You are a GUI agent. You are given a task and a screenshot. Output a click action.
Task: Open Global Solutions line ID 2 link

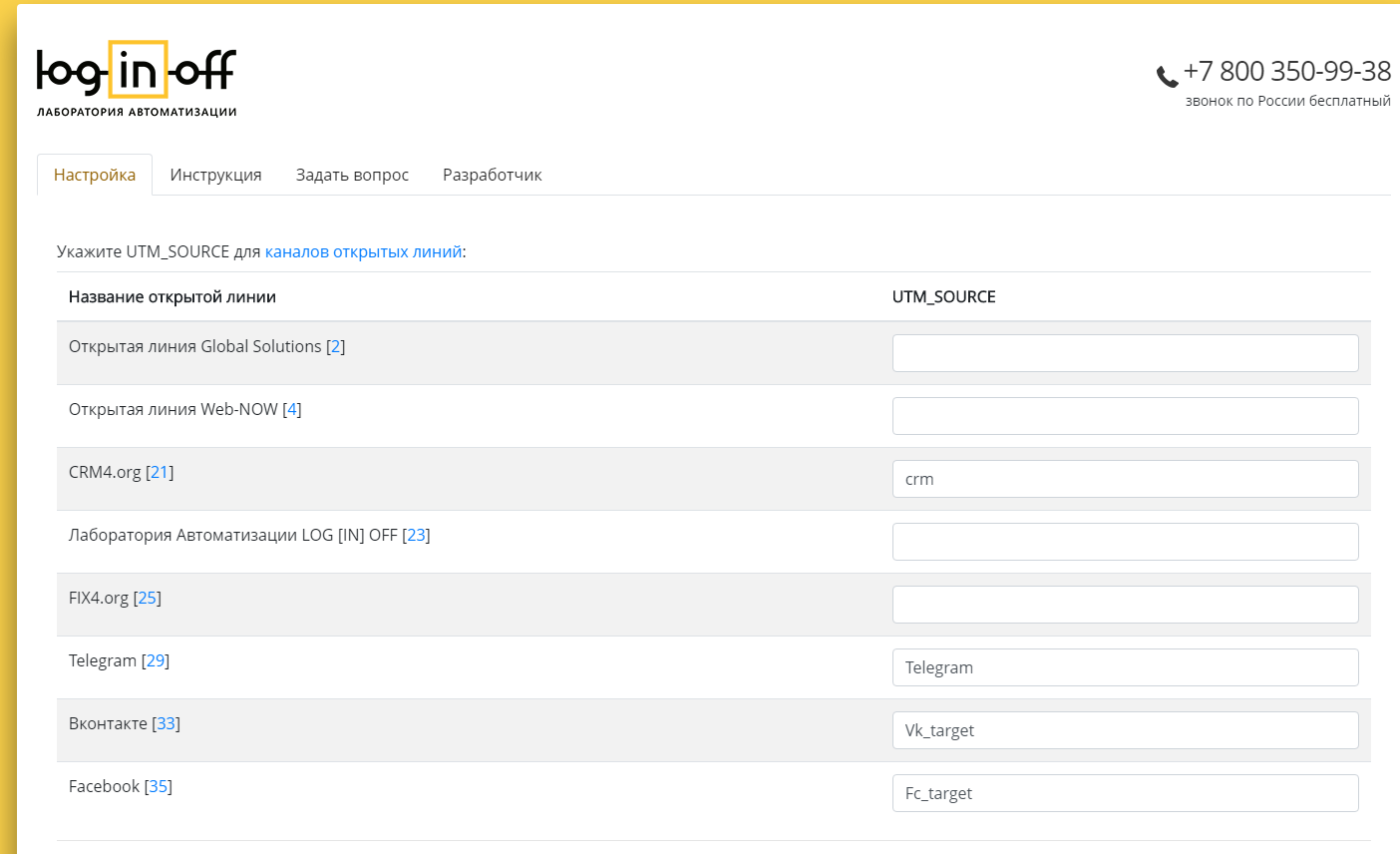[336, 346]
